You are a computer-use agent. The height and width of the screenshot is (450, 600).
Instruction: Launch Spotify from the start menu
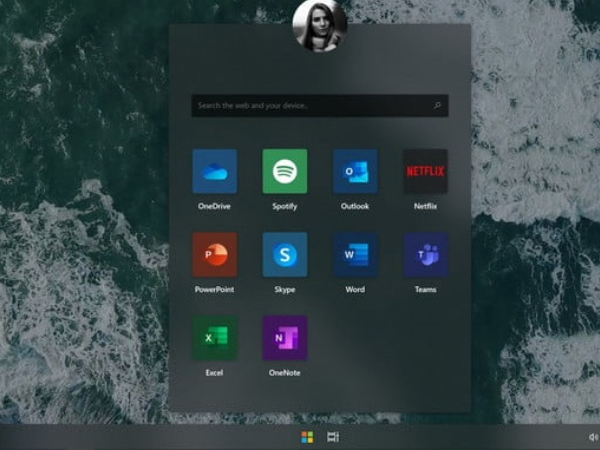(285, 171)
